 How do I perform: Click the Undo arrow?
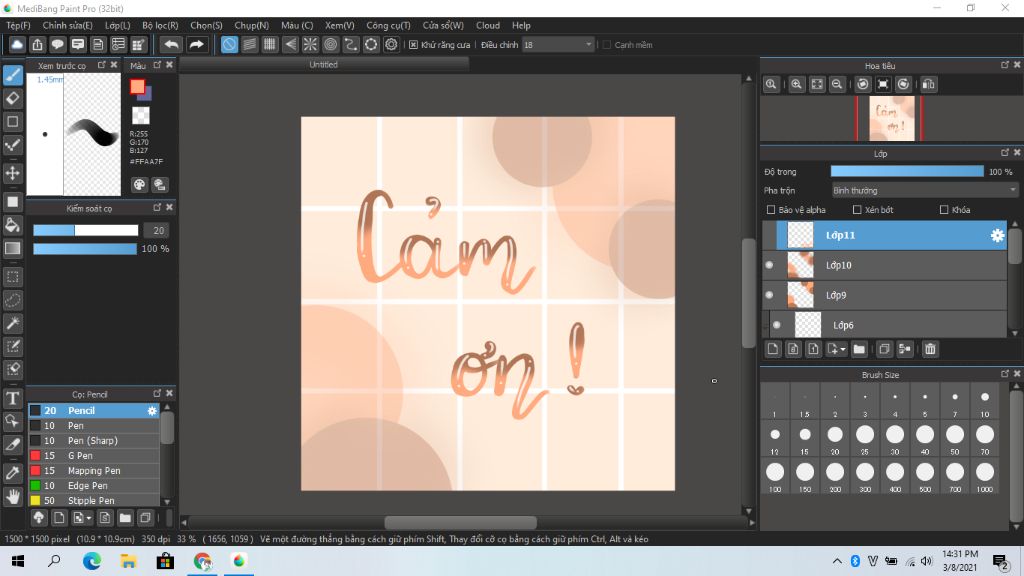(x=171, y=44)
